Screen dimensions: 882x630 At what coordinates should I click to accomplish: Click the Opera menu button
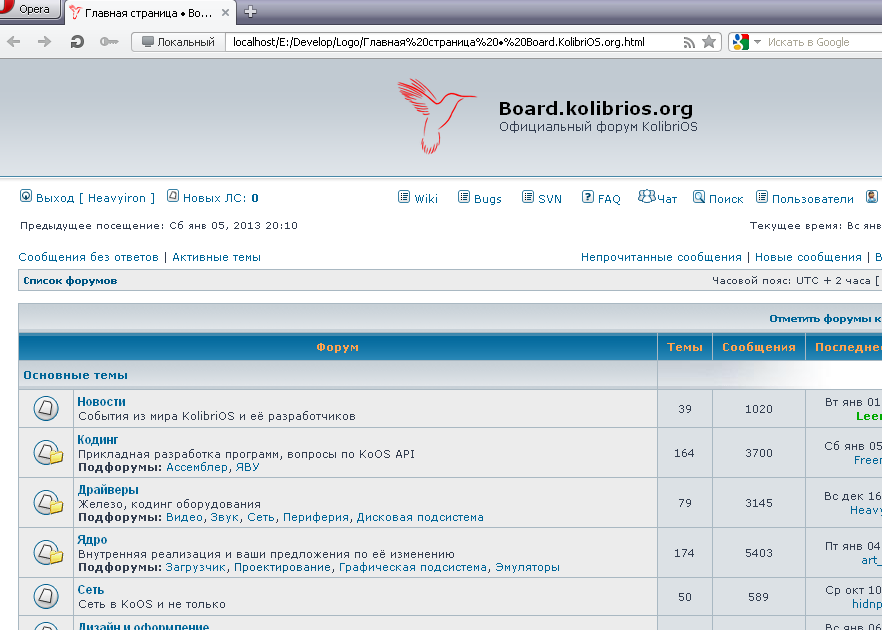28,10
